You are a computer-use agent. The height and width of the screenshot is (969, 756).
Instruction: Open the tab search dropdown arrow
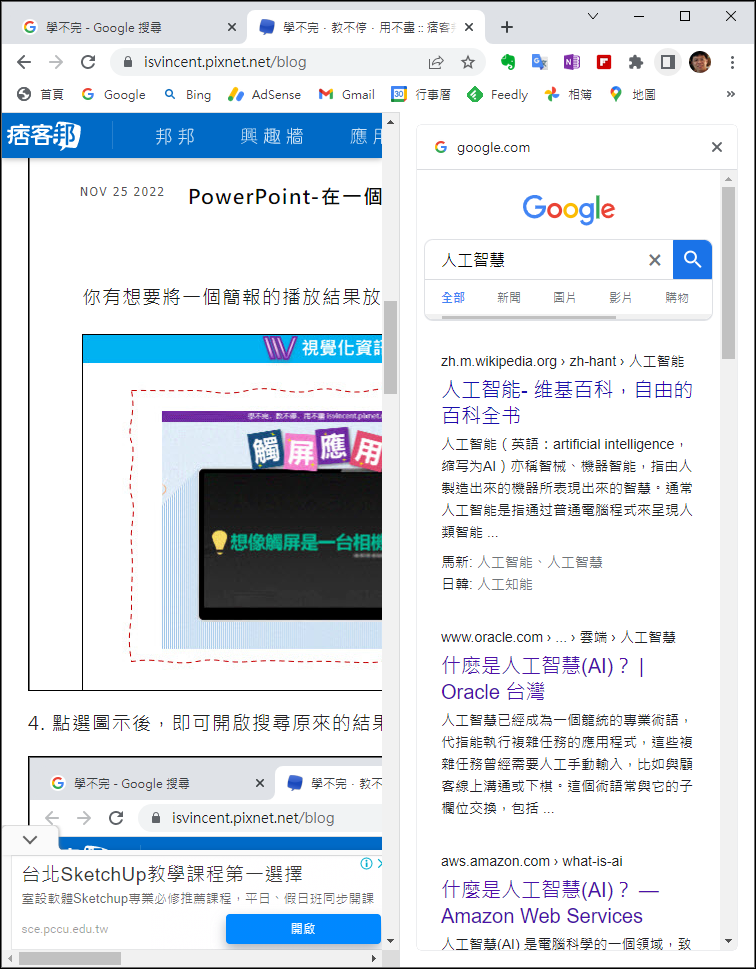(593, 17)
